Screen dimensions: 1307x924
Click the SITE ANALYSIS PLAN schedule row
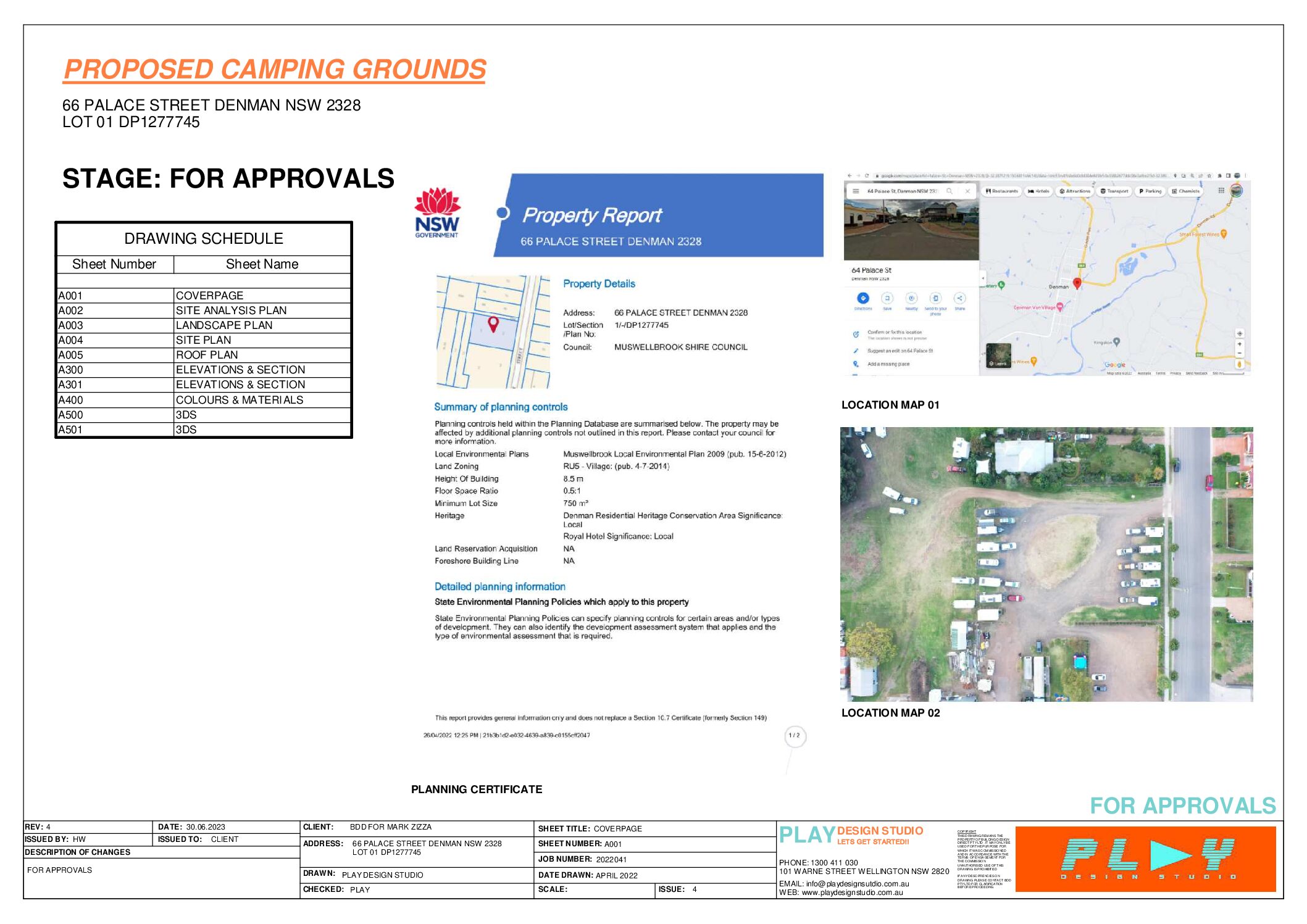(x=204, y=310)
